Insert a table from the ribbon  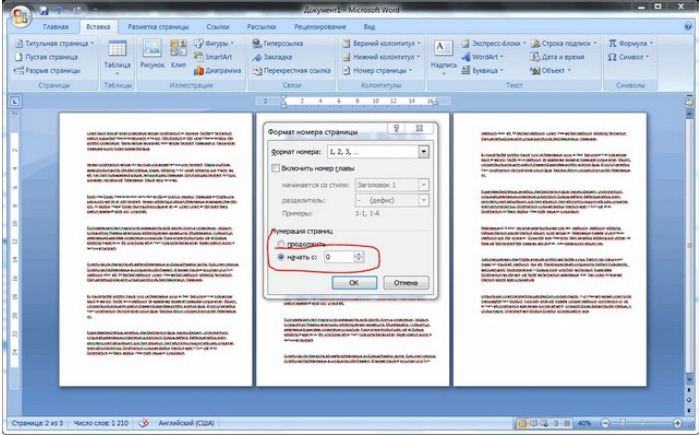pyautogui.click(x=117, y=57)
